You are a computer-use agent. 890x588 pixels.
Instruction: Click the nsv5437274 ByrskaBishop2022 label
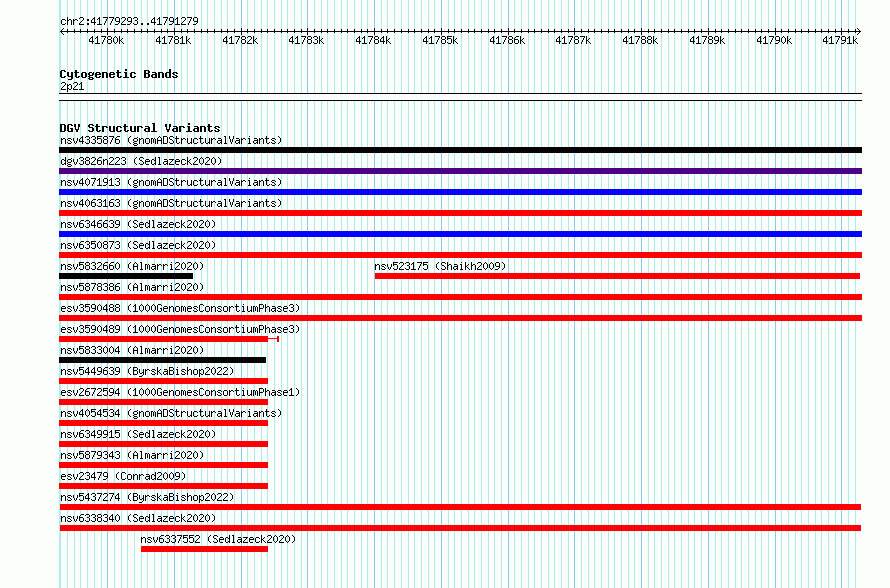pos(147,497)
